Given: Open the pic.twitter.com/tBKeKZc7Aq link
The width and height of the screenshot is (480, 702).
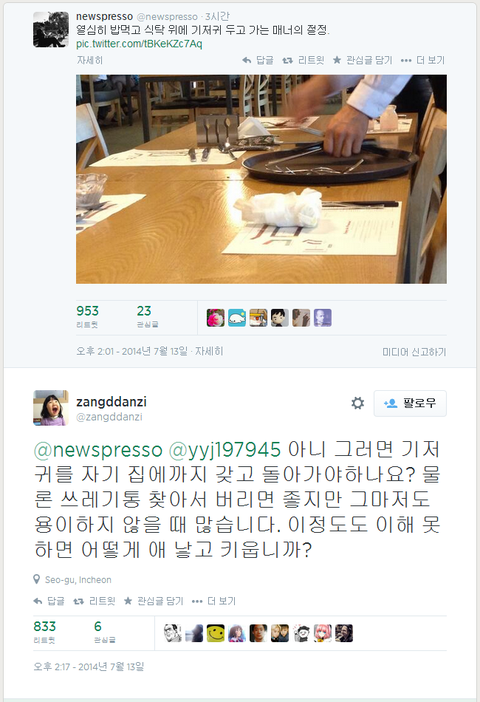Looking at the screenshot, I should click(139, 44).
